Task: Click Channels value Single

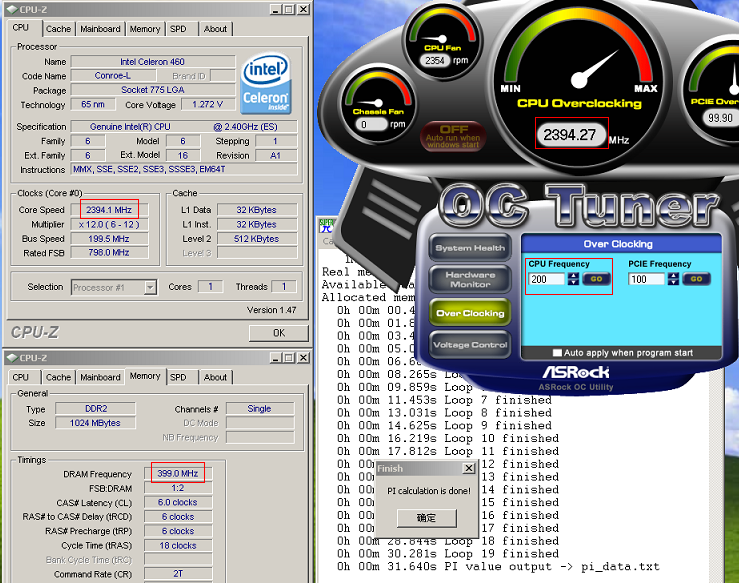Action: 260,409
